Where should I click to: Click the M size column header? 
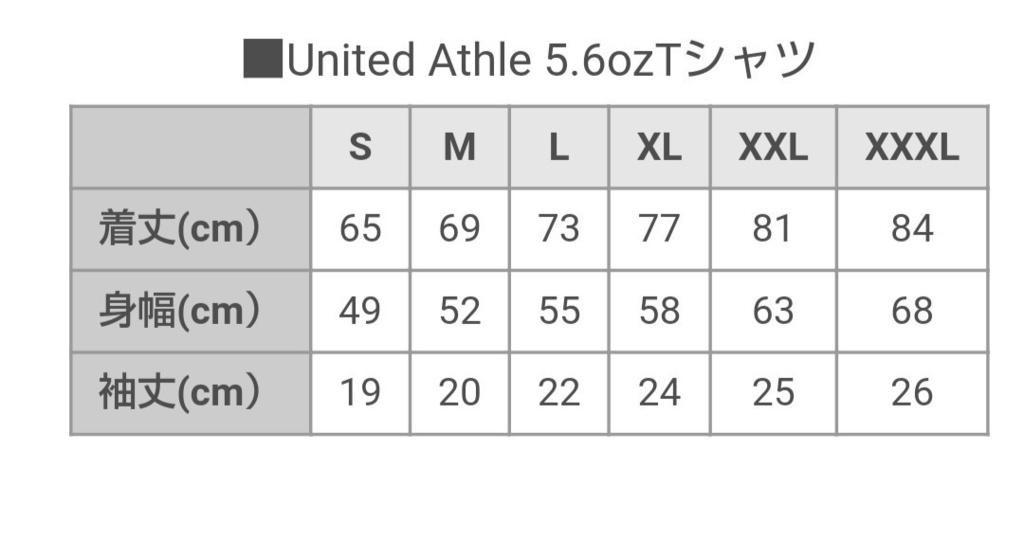459,148
